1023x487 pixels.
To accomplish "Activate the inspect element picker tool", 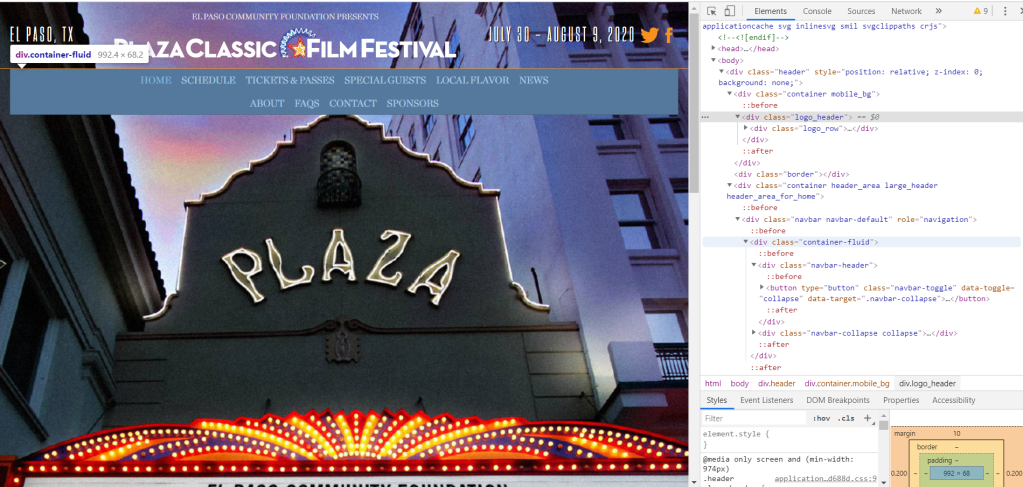I will tap(710, 11).
